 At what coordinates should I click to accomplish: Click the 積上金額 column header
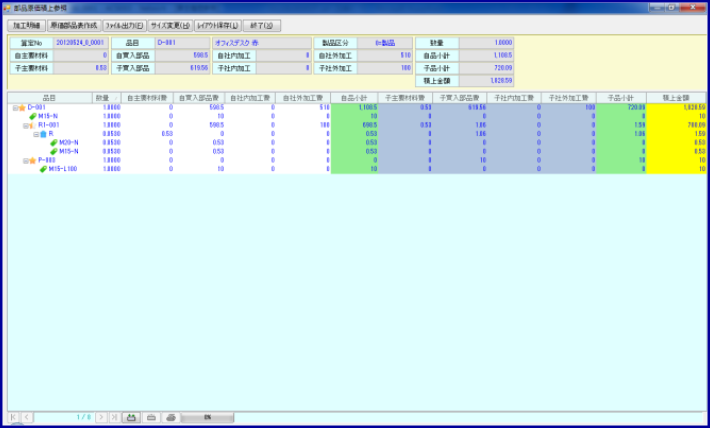point(676,98)
